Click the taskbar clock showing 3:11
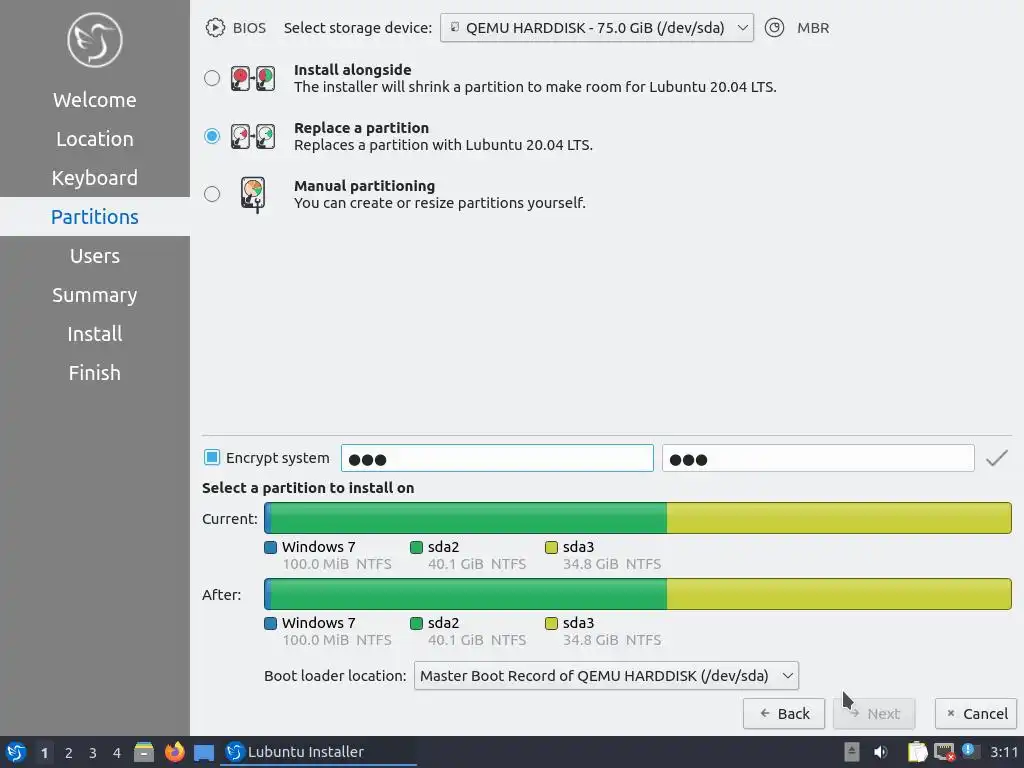The height and width of the screenshot is (768, 1024). (x=1004, y=752)
